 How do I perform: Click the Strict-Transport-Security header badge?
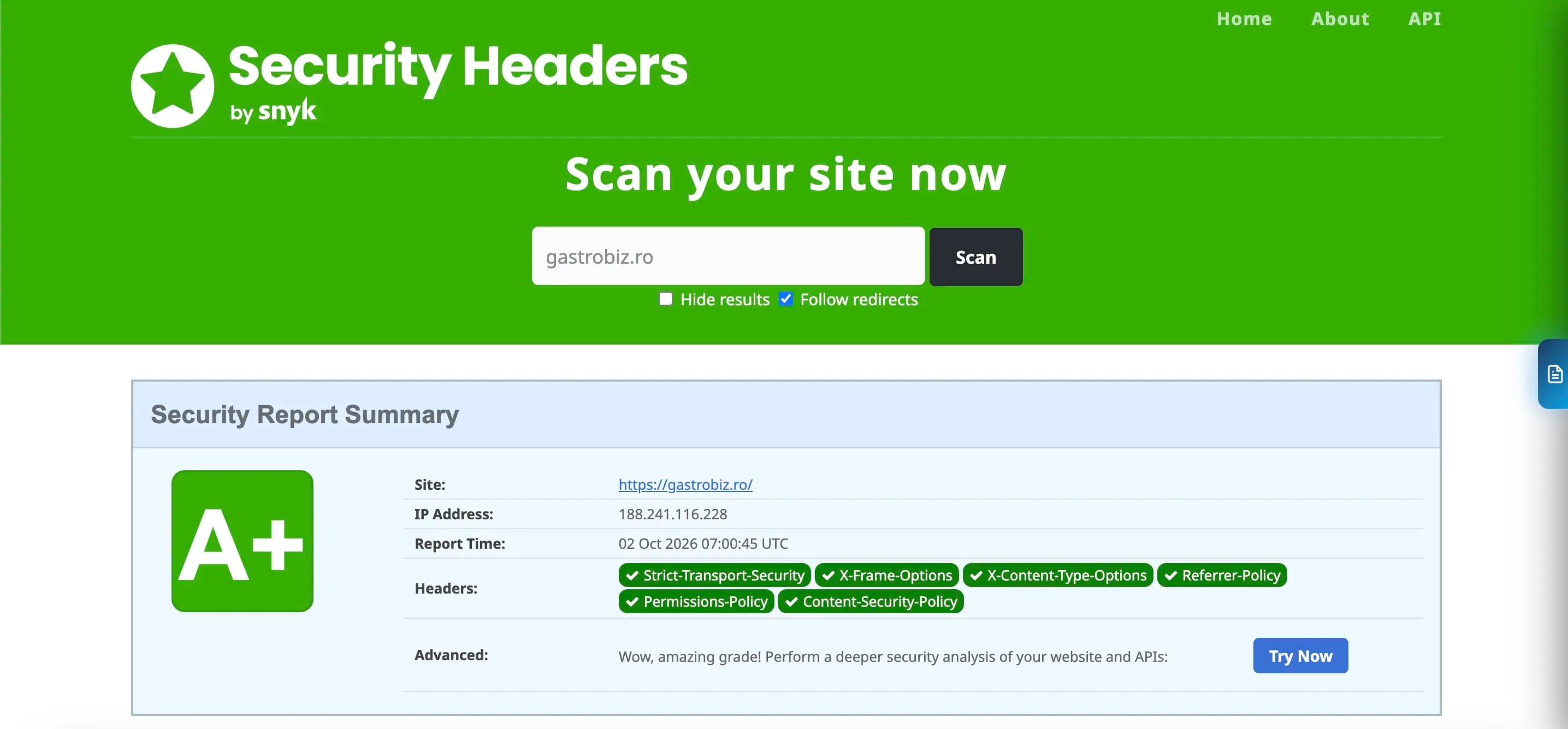714,575
